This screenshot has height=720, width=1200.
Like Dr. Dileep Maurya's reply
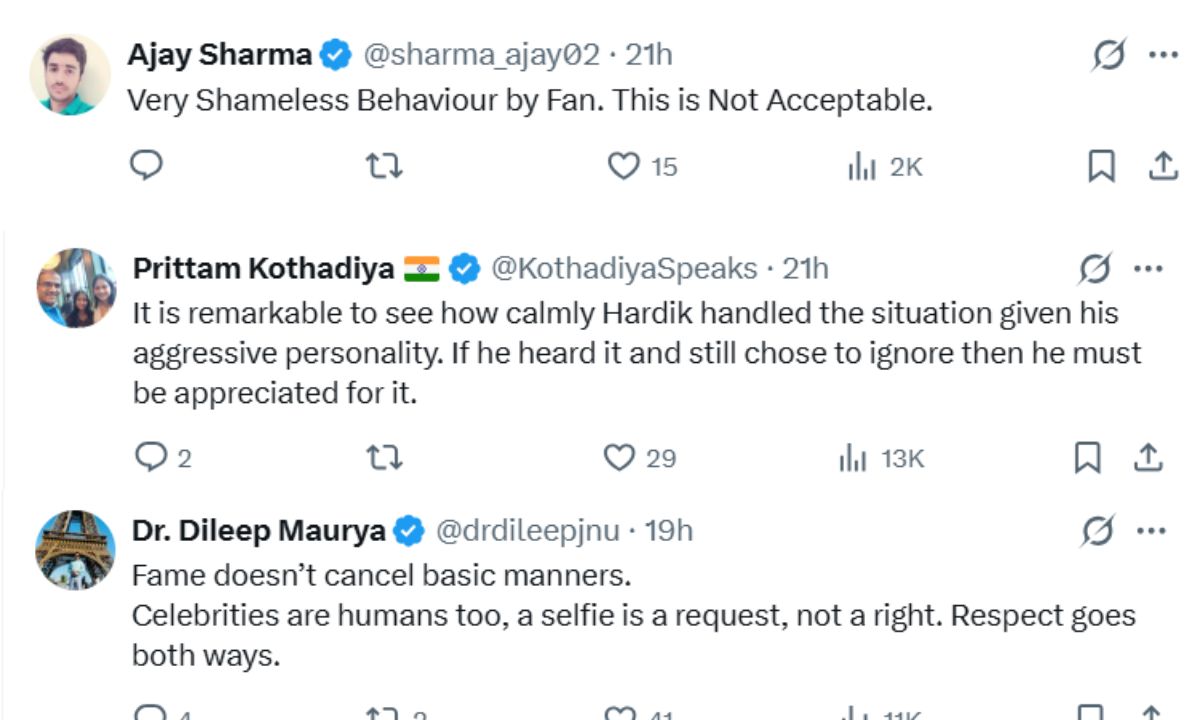[x=619, y=713]
